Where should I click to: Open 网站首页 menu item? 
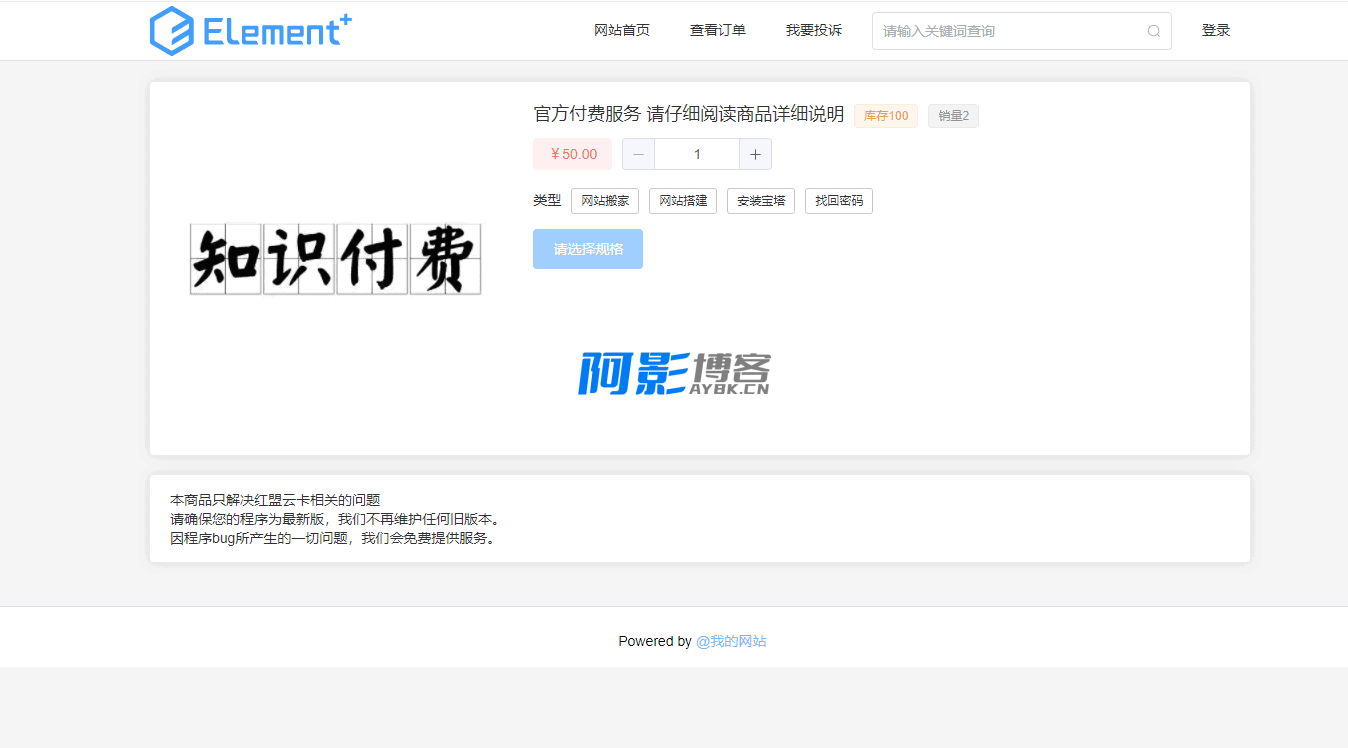point(622,30)
